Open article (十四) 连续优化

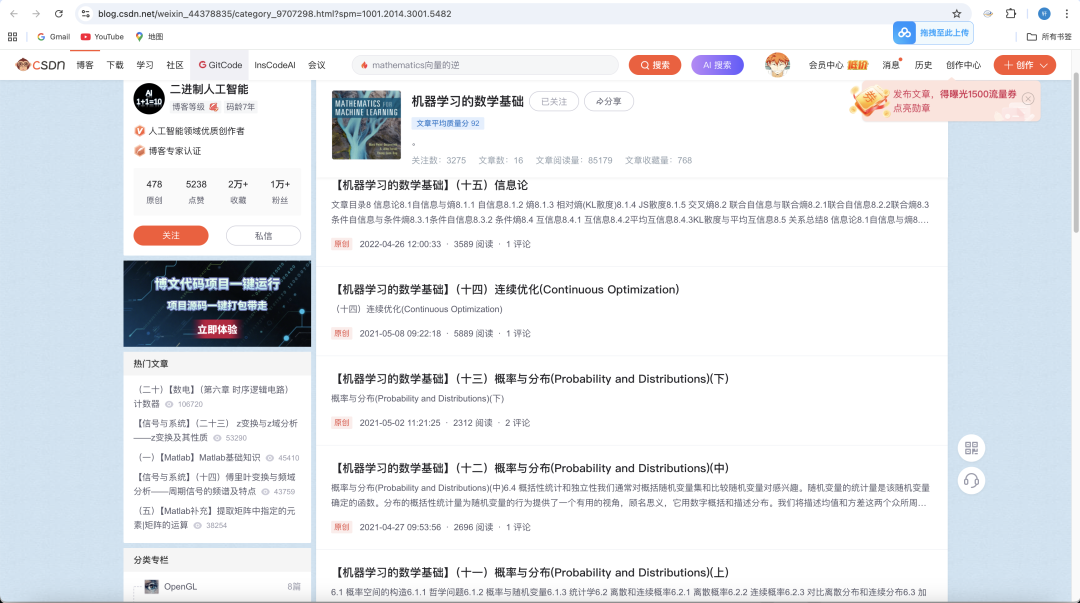click(506, 289)
